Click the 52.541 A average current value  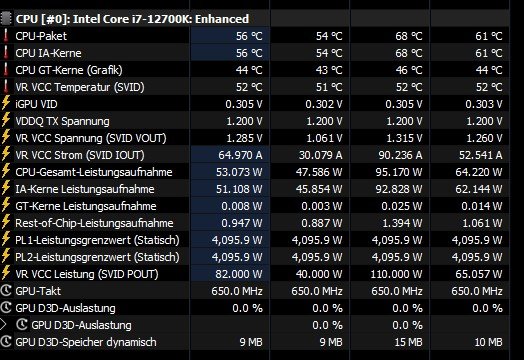coord(481,155)
